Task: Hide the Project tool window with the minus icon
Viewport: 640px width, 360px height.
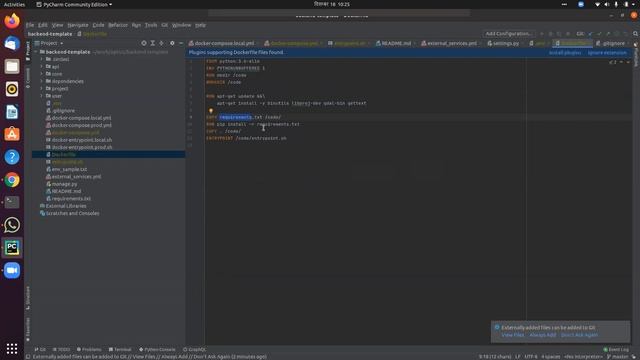Action: coord(181,43)
